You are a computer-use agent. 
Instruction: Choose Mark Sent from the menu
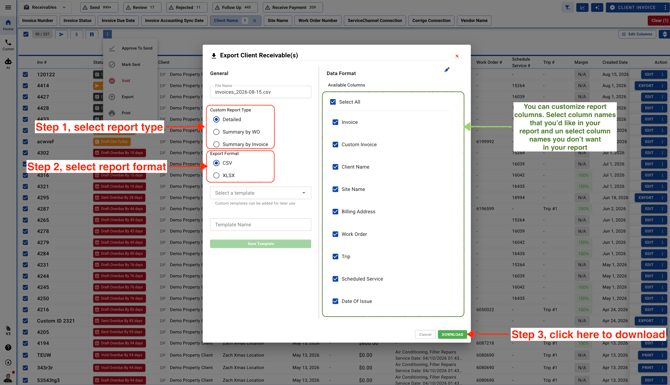pos(131,65)
